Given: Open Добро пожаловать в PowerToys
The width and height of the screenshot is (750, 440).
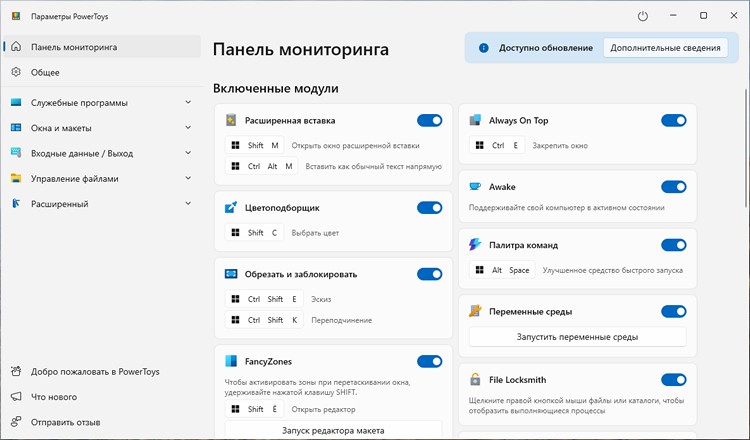Looking at the screenshot, I should (102, 372).
